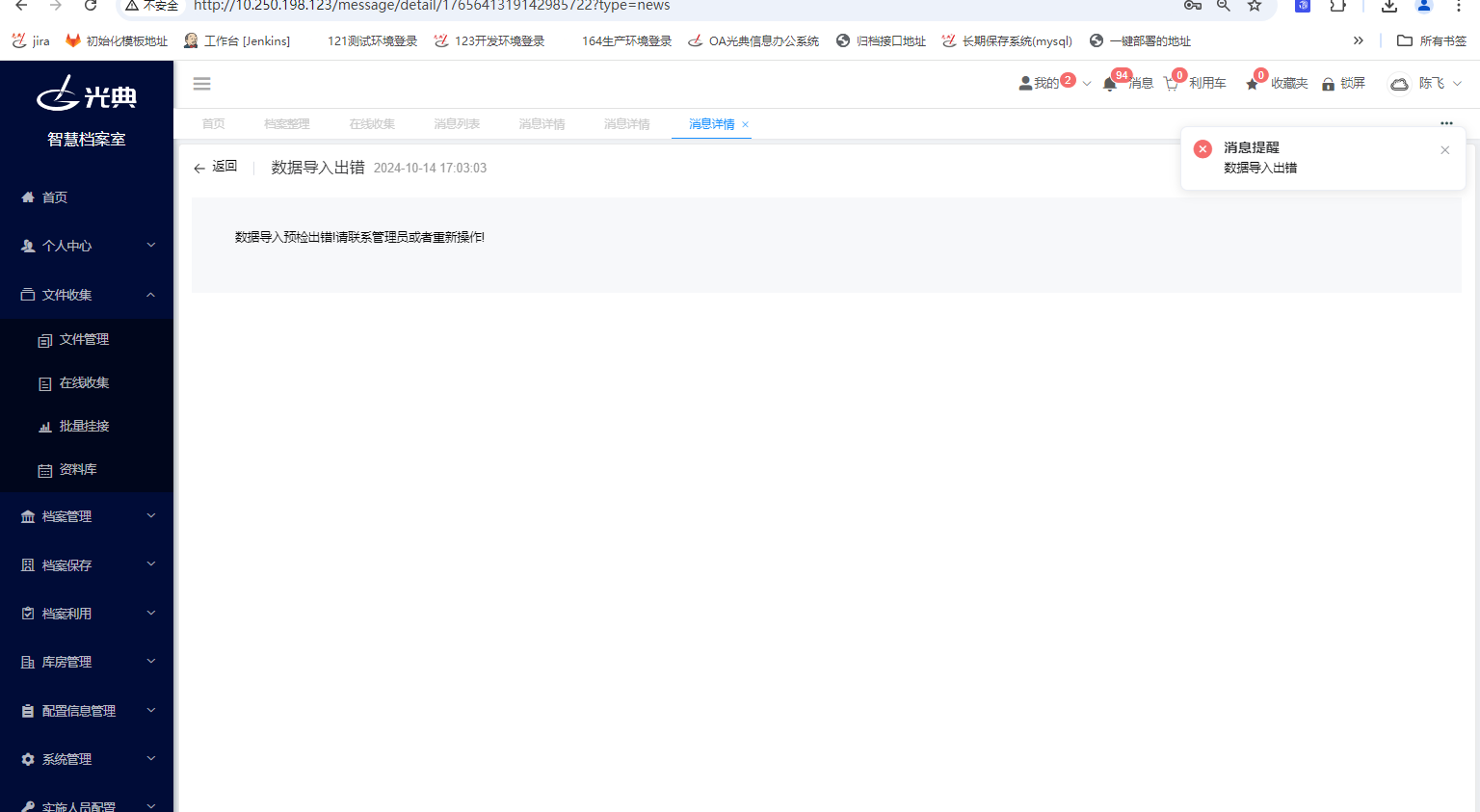Viewport: 1480px width, 812px height.
Task: Open 一键部署的地址 bookmark
Action: coord(1140,40)
